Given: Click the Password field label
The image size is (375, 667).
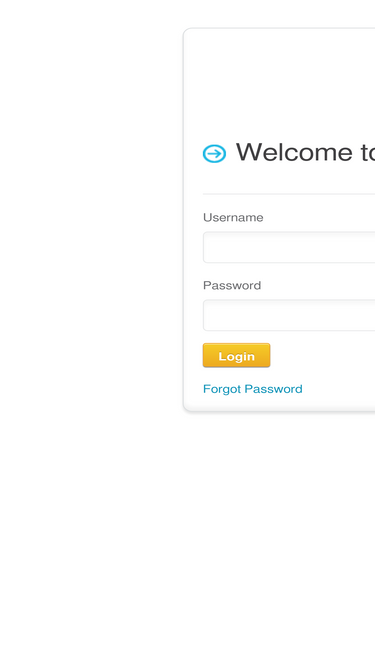Looking at the screenshot, I should (x=232, y=285).
